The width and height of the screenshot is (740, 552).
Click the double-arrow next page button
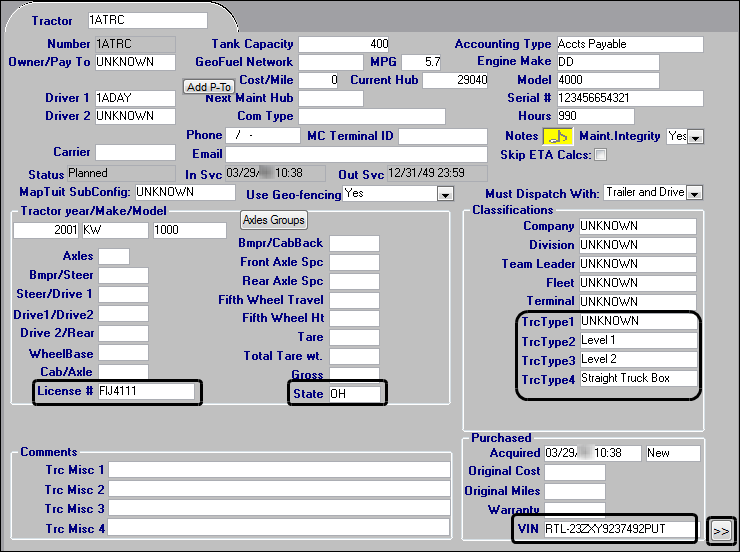pyautogui.click(x=720, y=531)
